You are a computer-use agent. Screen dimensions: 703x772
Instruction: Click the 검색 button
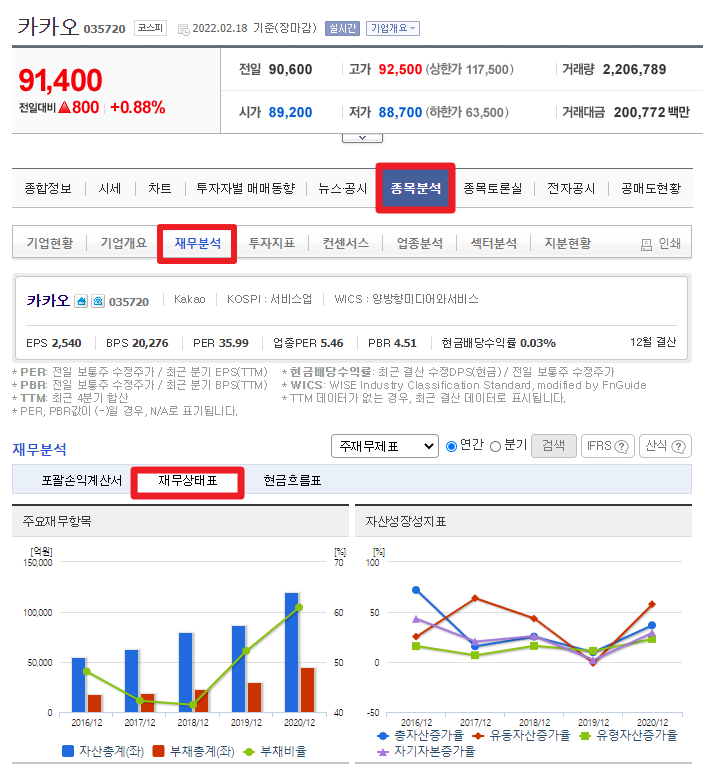point(554,446)
